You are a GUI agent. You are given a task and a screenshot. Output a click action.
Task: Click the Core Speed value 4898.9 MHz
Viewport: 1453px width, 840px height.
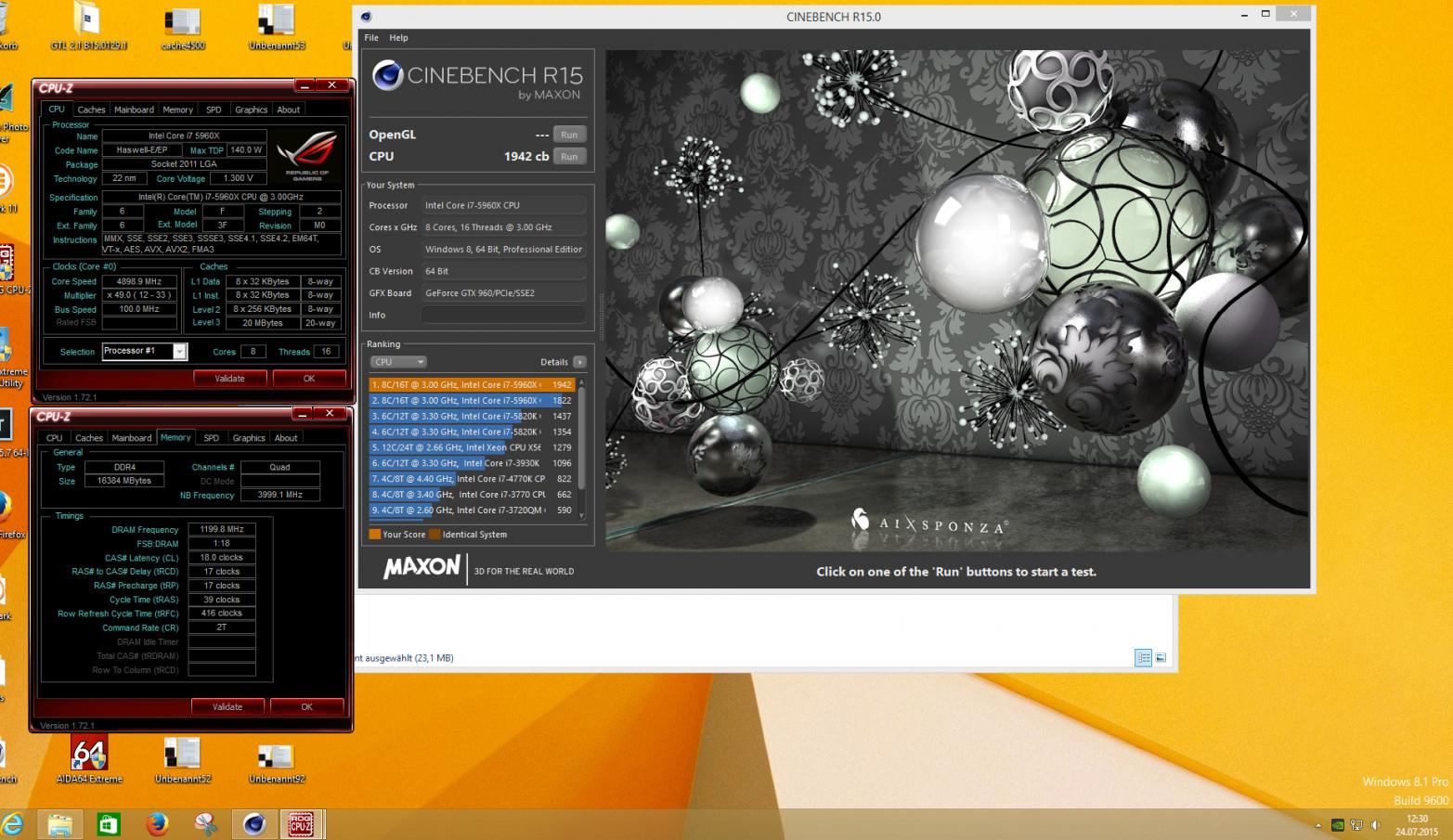[x=139, y=281]
